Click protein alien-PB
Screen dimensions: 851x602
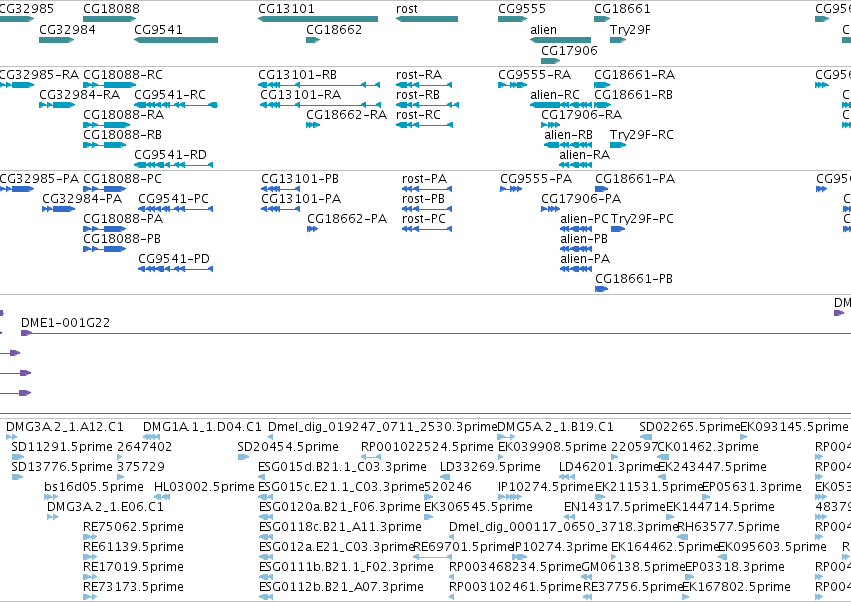point(584,238)
